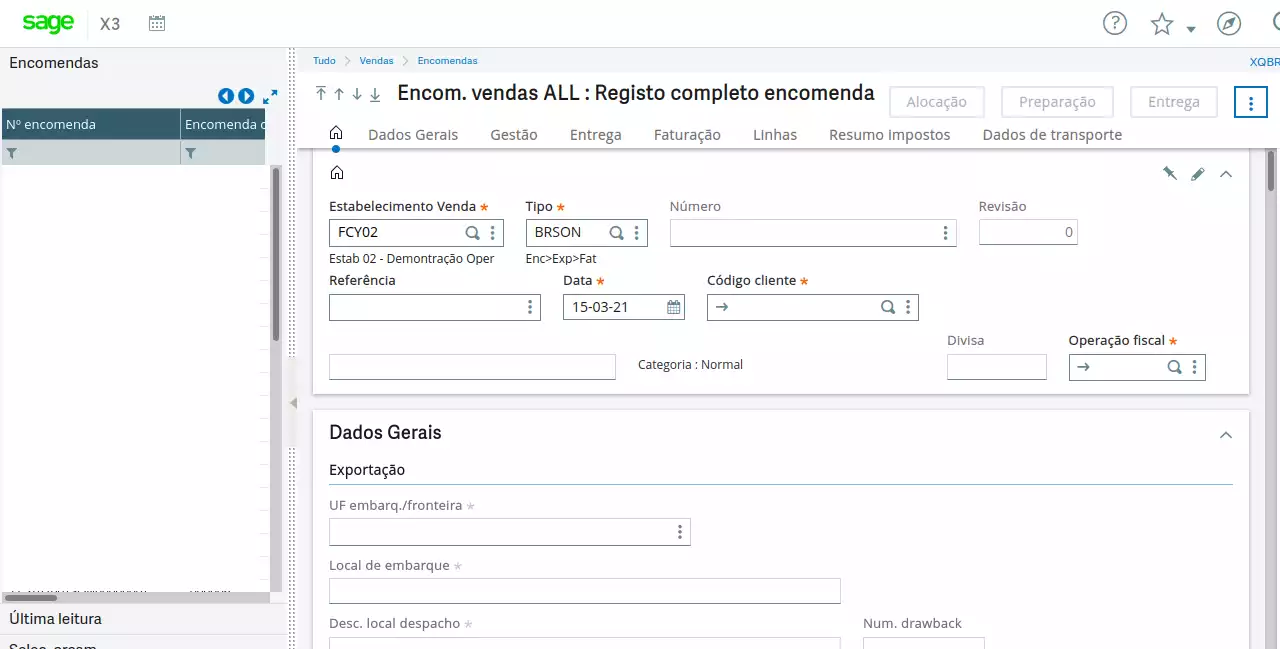This screenshot has height=649, width=1280.
Task: Go to next page in Encomendas list
Action: point(246,97)
